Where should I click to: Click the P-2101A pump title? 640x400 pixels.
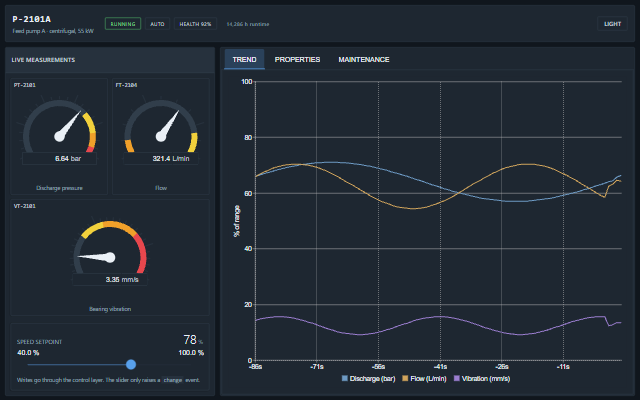click(x=31, y=19)
